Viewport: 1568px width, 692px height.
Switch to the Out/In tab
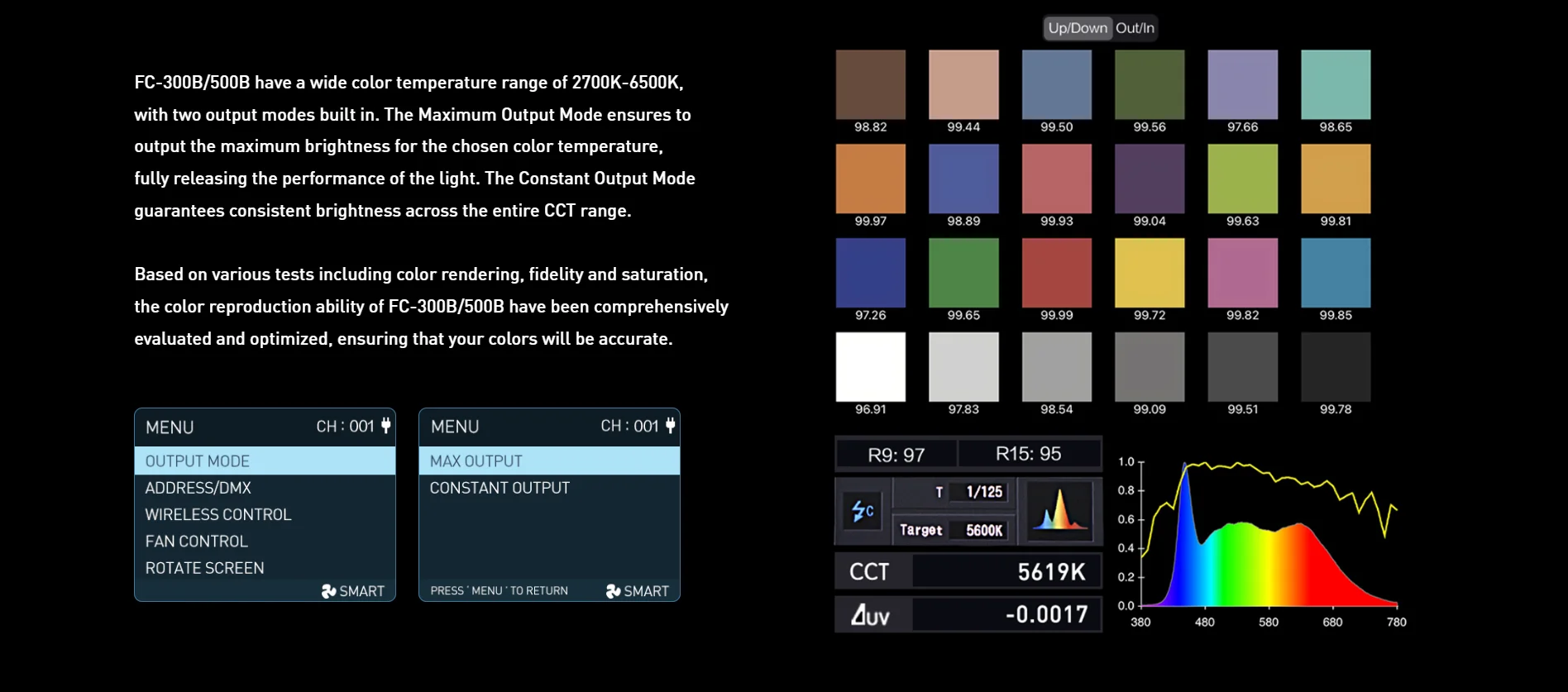[1135, 28]
